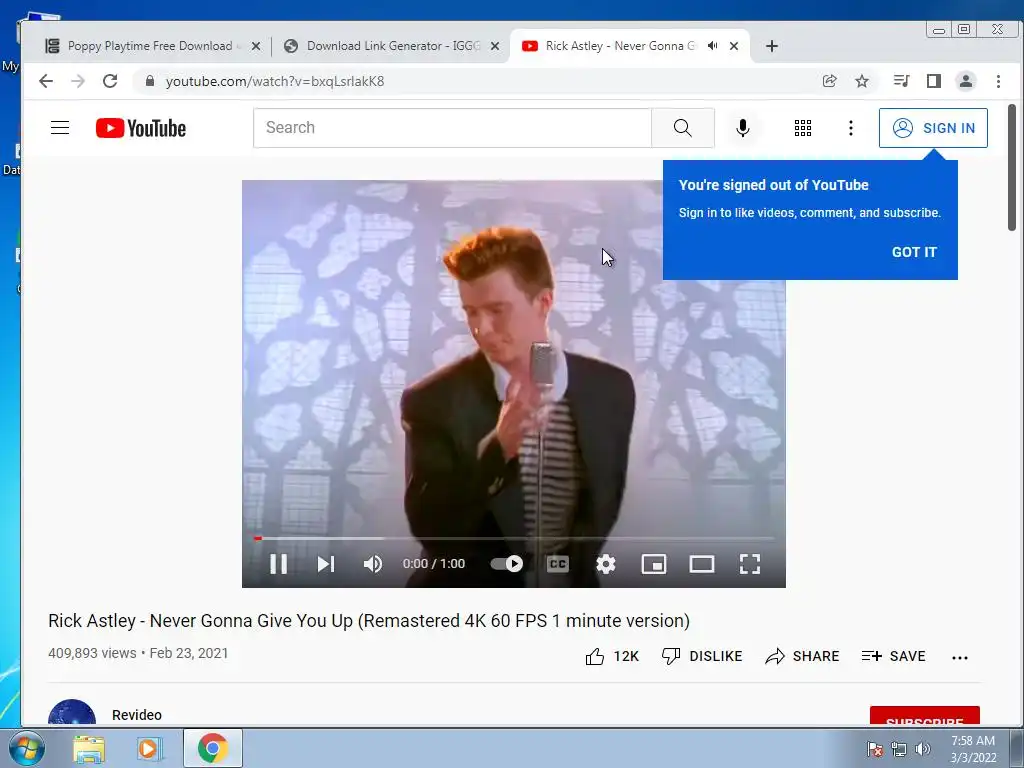Click Chrome icon in taskbar
This screenshot has height=768, width=1024.
[213, 748]
